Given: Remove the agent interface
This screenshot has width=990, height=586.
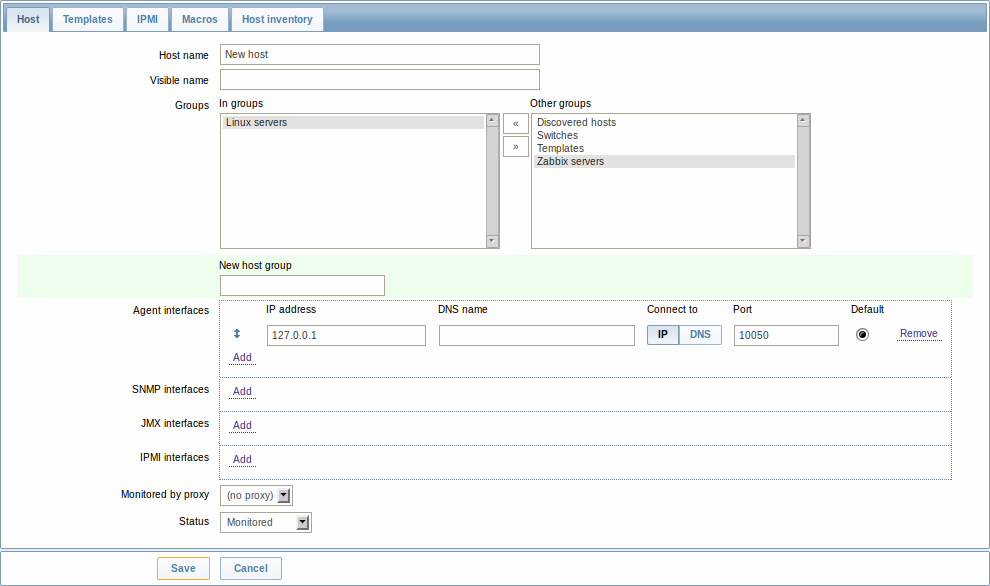Looking at the screenshot, I should tap(917, 333).
